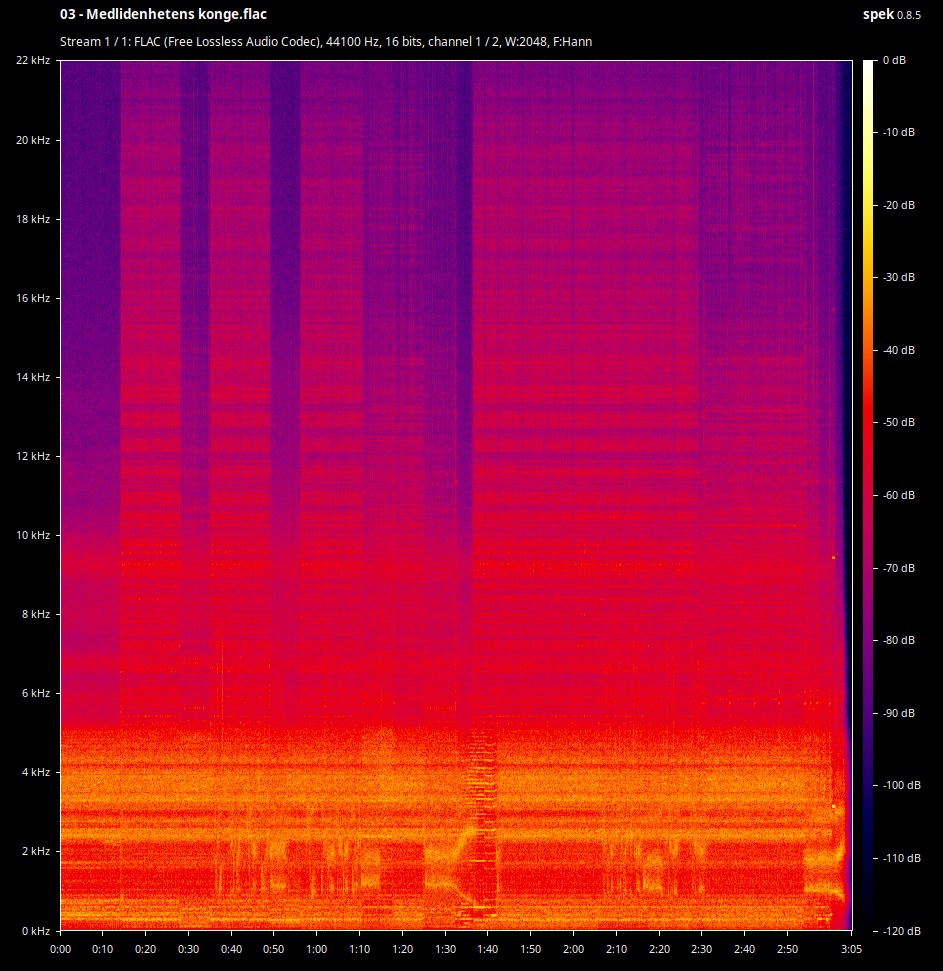The width and height of the screenshot is (943, 971).
Task: Click the '2:30' time axis label
Action: coord(702,949)
